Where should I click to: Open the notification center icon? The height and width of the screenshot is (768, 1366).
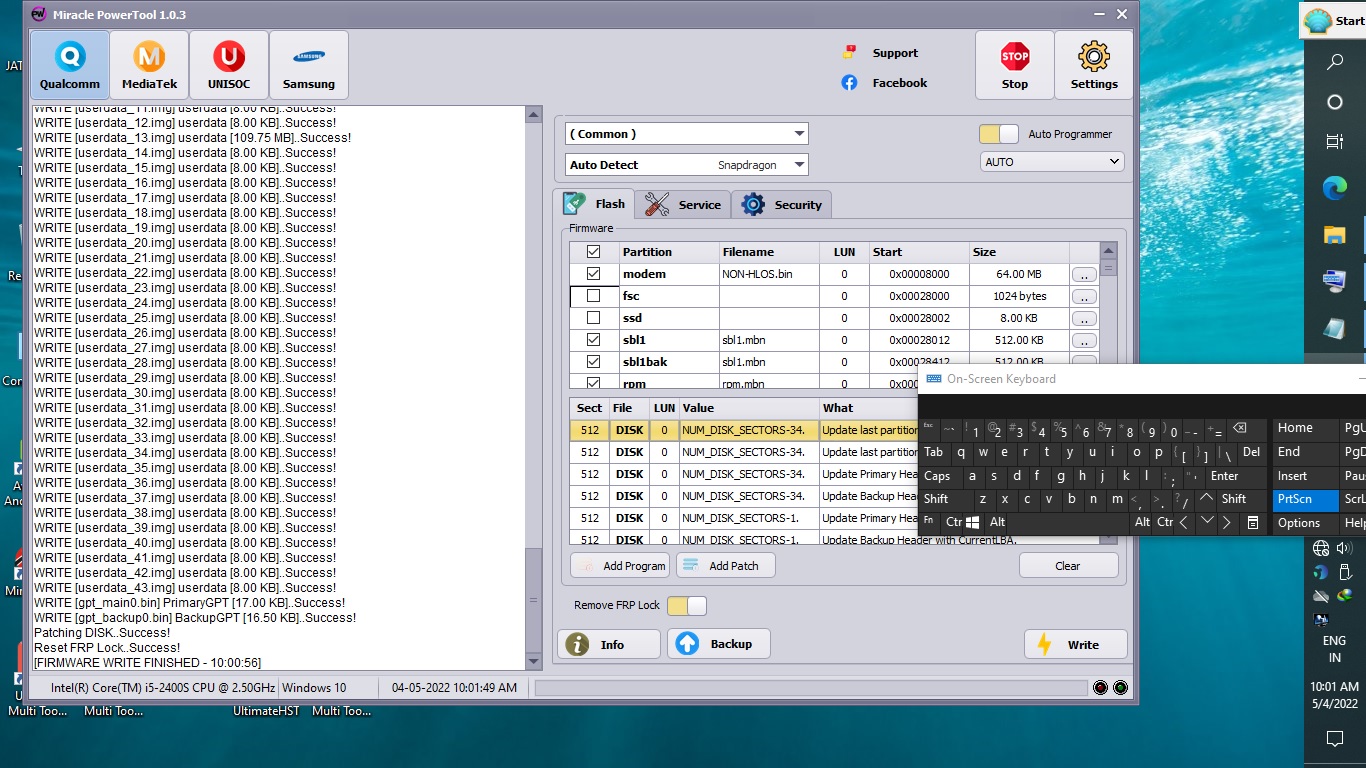tap(1335, 739)
